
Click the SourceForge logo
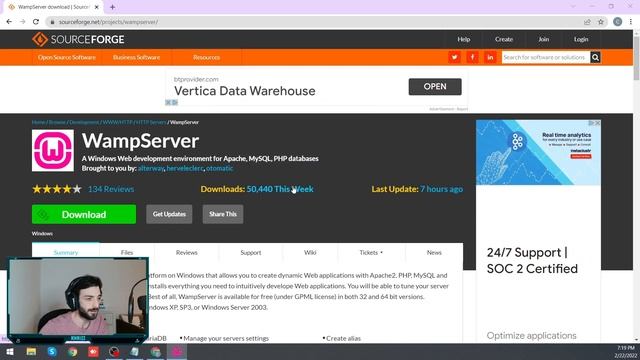click(x=78, y=39)
